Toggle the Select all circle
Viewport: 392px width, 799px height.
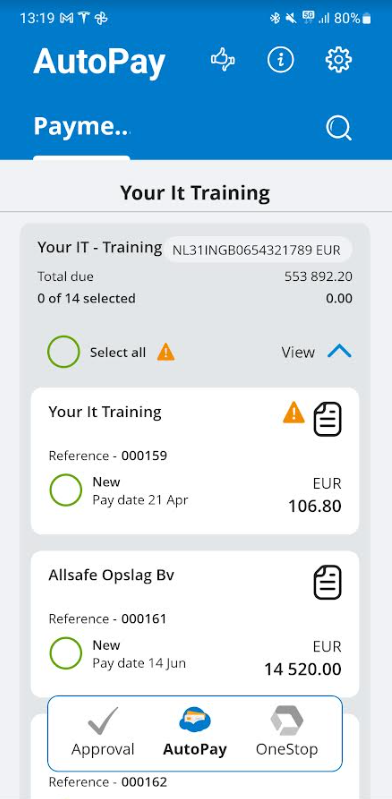click(x=64, y=352)
